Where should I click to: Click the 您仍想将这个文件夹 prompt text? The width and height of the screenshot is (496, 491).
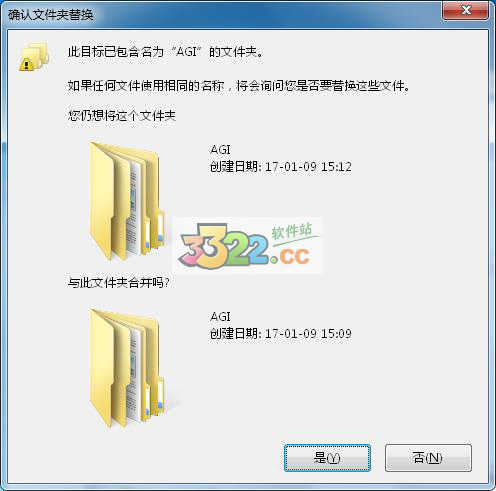(122, 116)
